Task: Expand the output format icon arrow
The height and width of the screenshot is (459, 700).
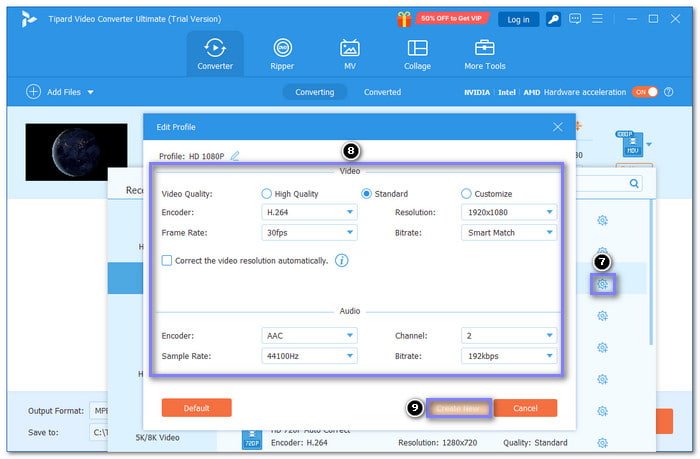Action: [x=649, y=144]
